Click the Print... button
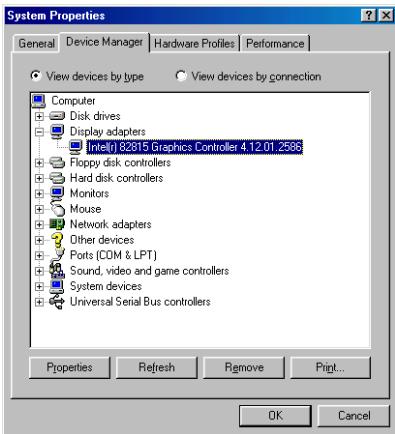The width and height of the screenshot is (395, 434). 330,367
